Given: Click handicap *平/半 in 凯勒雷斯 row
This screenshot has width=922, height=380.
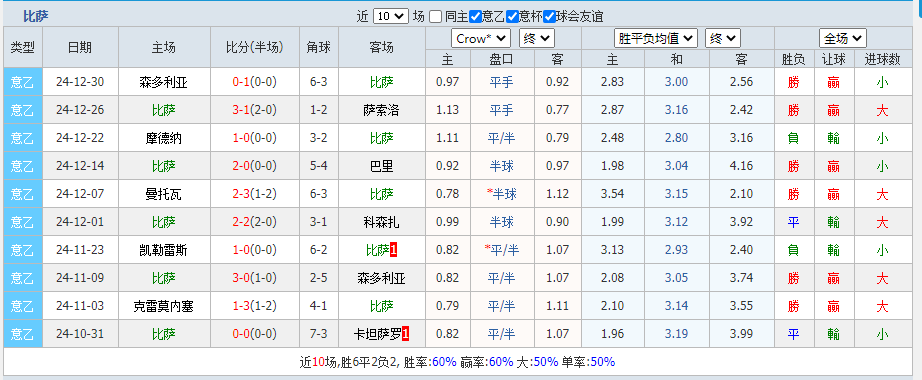Looking at the screenshot, I should pos(502,251).
